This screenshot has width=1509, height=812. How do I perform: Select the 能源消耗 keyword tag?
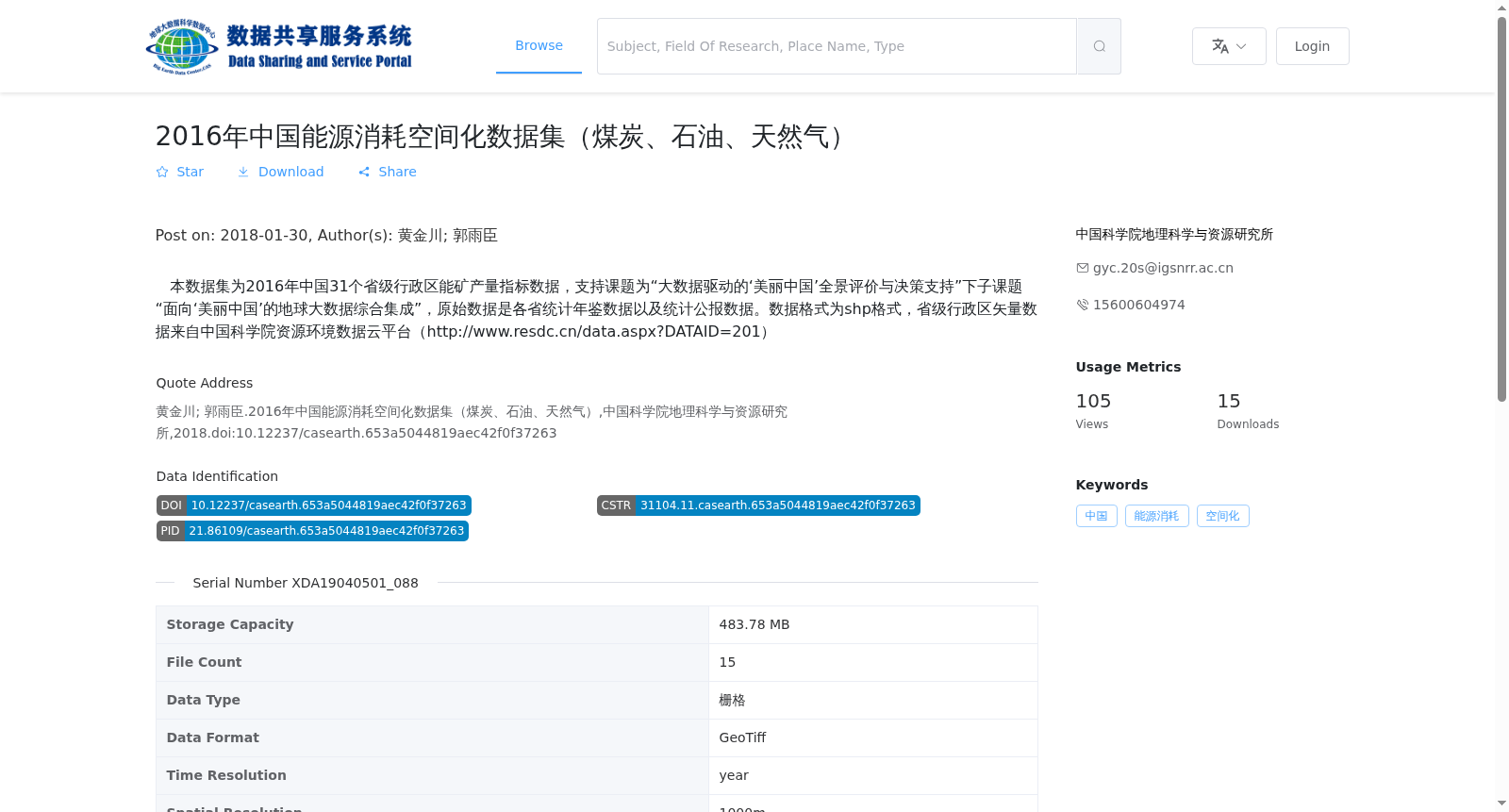(x=1156, y=516)
